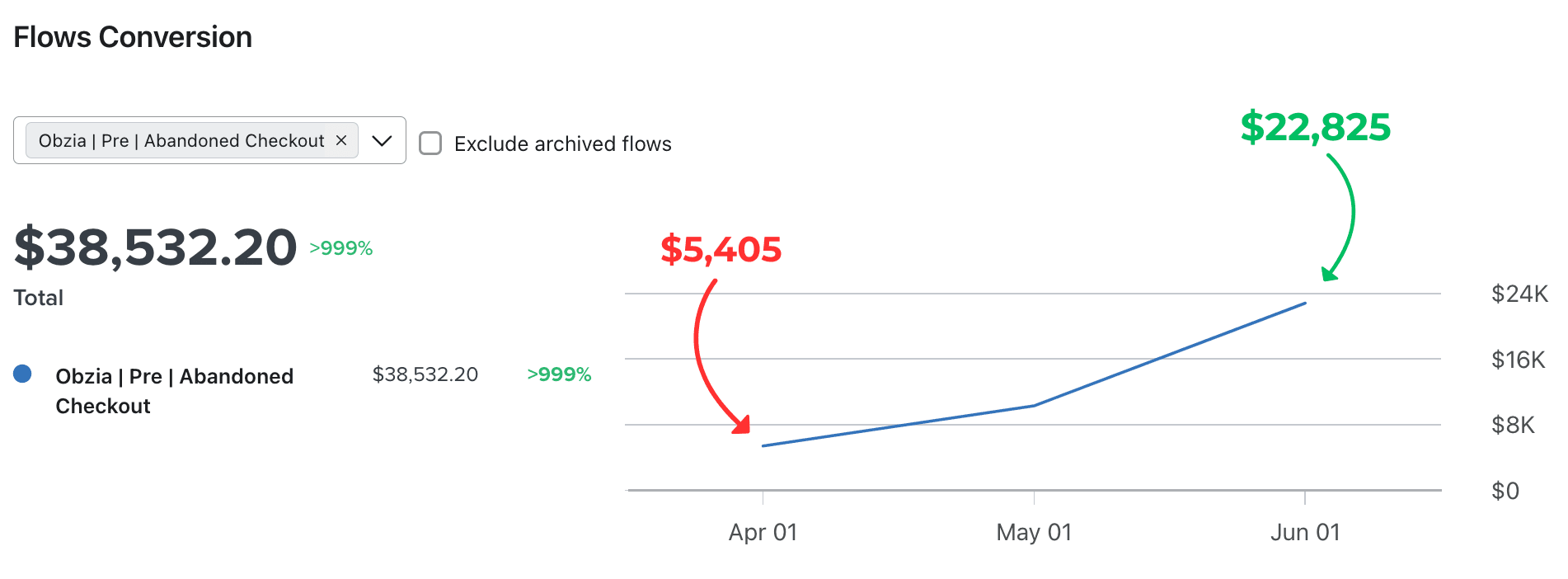Click the red $5,405 annotation
The height and width of the screenshot is (579, 1568).
(721, 249)
